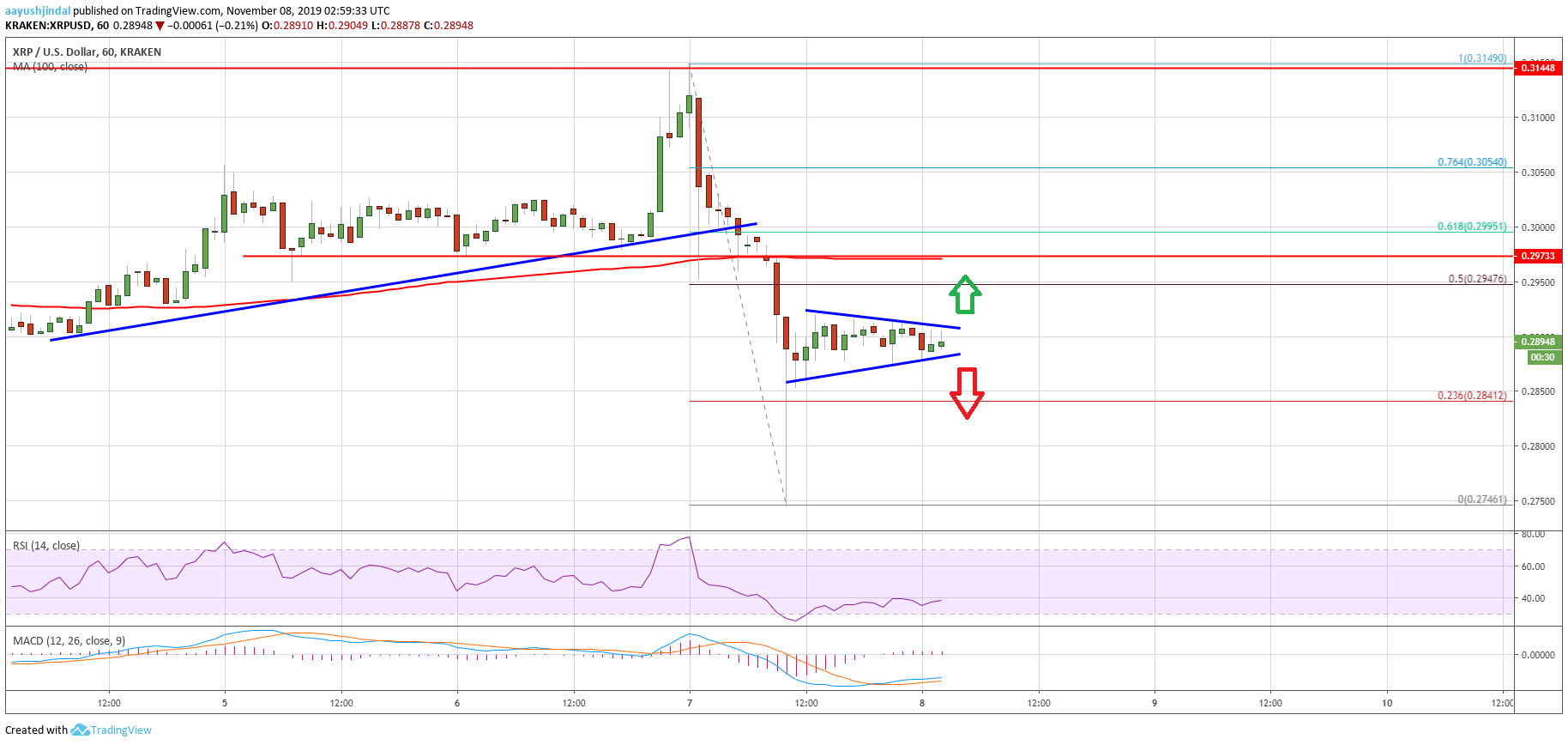Select Fibonacci level 0.618(0.29951) label
Image resolution: width=1568 pixels, height=745 pixels.
coord(1472,227)
